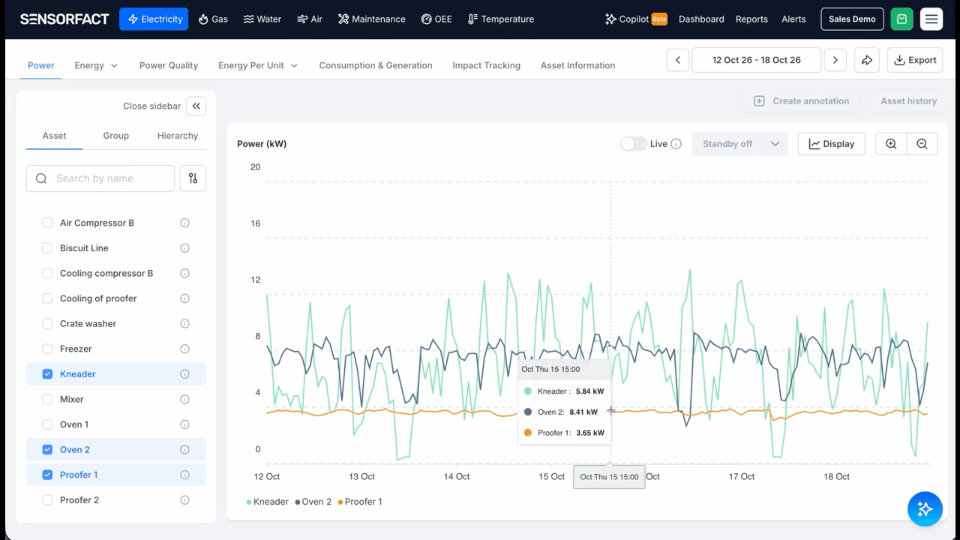The width and height of the screenshot is (960, 540).
Task: Collapse sidebar with double chevron icon
Action: [197, 106]
